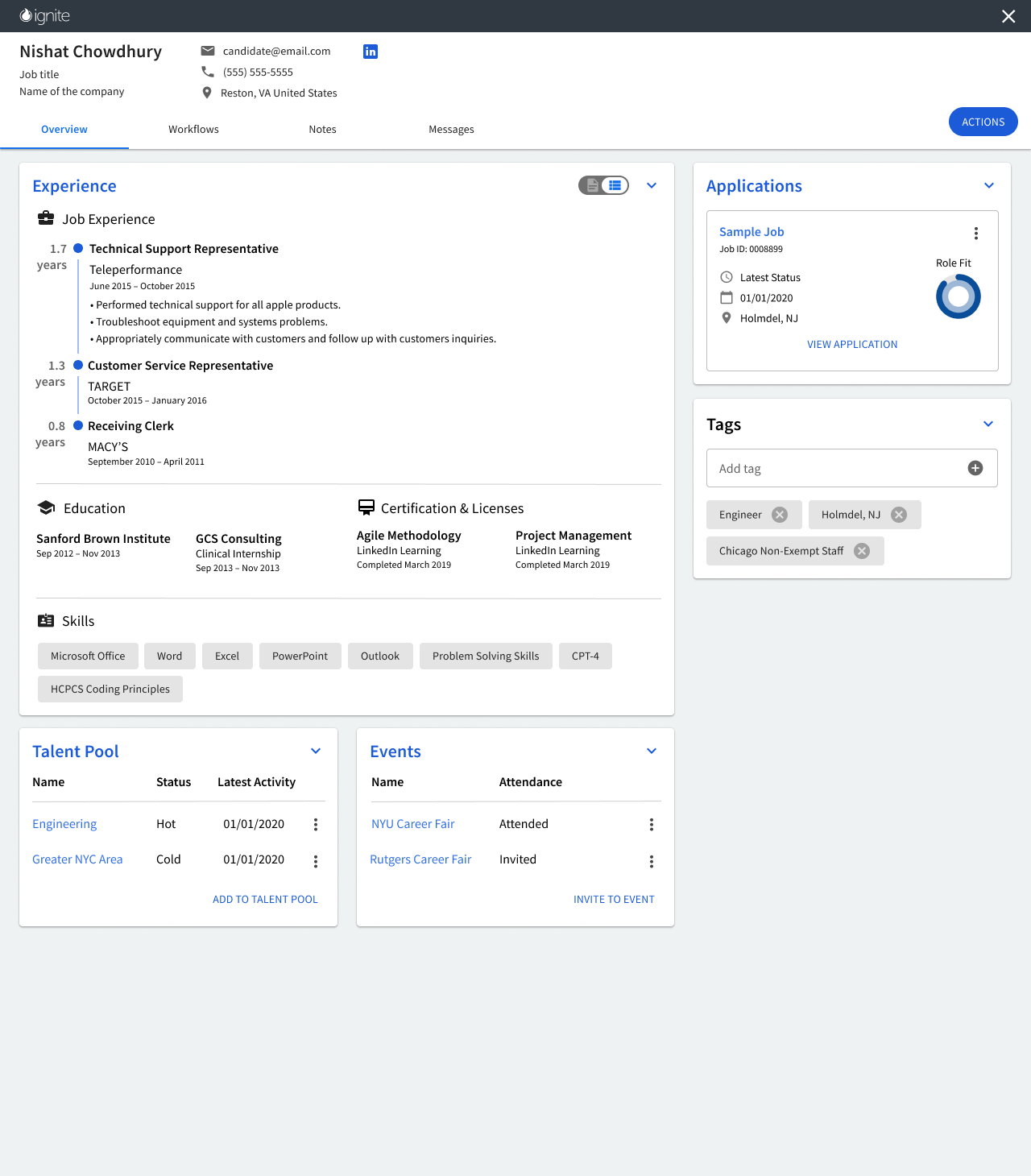Click the Job Experience briefcase icon
Viewport: 1031px width, 1176px height.
tap(46, 218)
